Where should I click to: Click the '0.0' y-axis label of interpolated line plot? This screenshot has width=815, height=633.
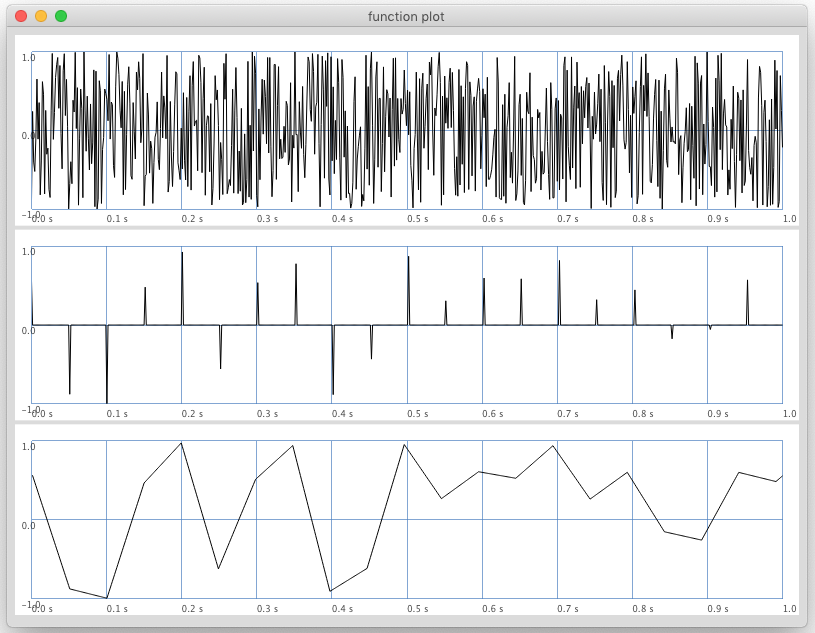click(28, 525)
